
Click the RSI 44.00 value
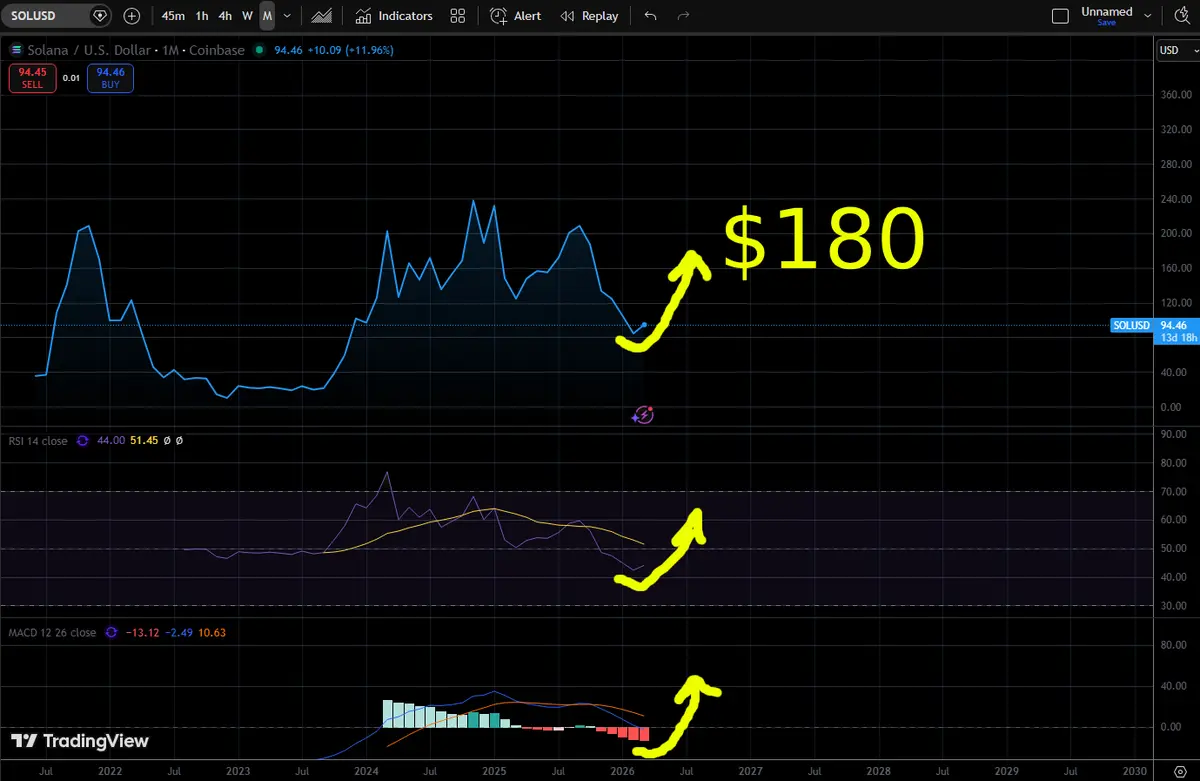pyautogui.click(x=110, y=440)
